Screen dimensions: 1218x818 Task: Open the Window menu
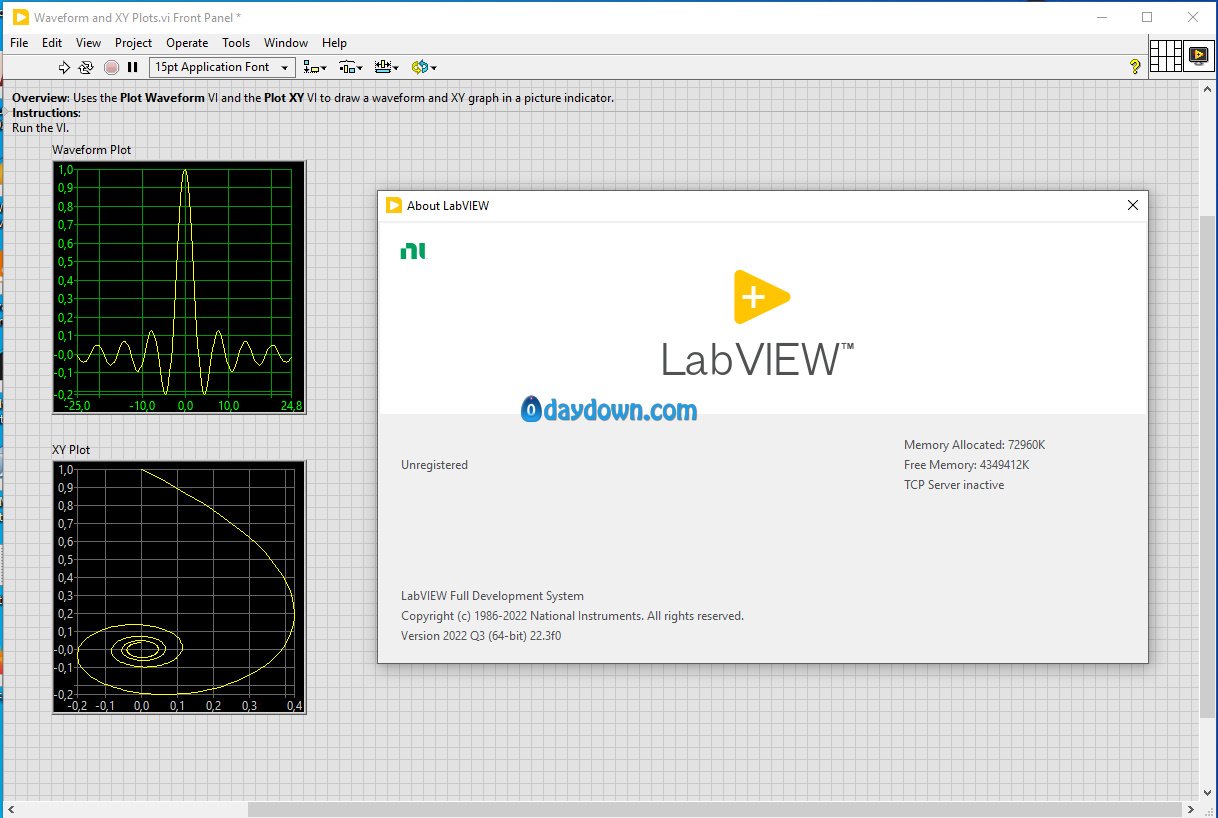pos(286,43)
